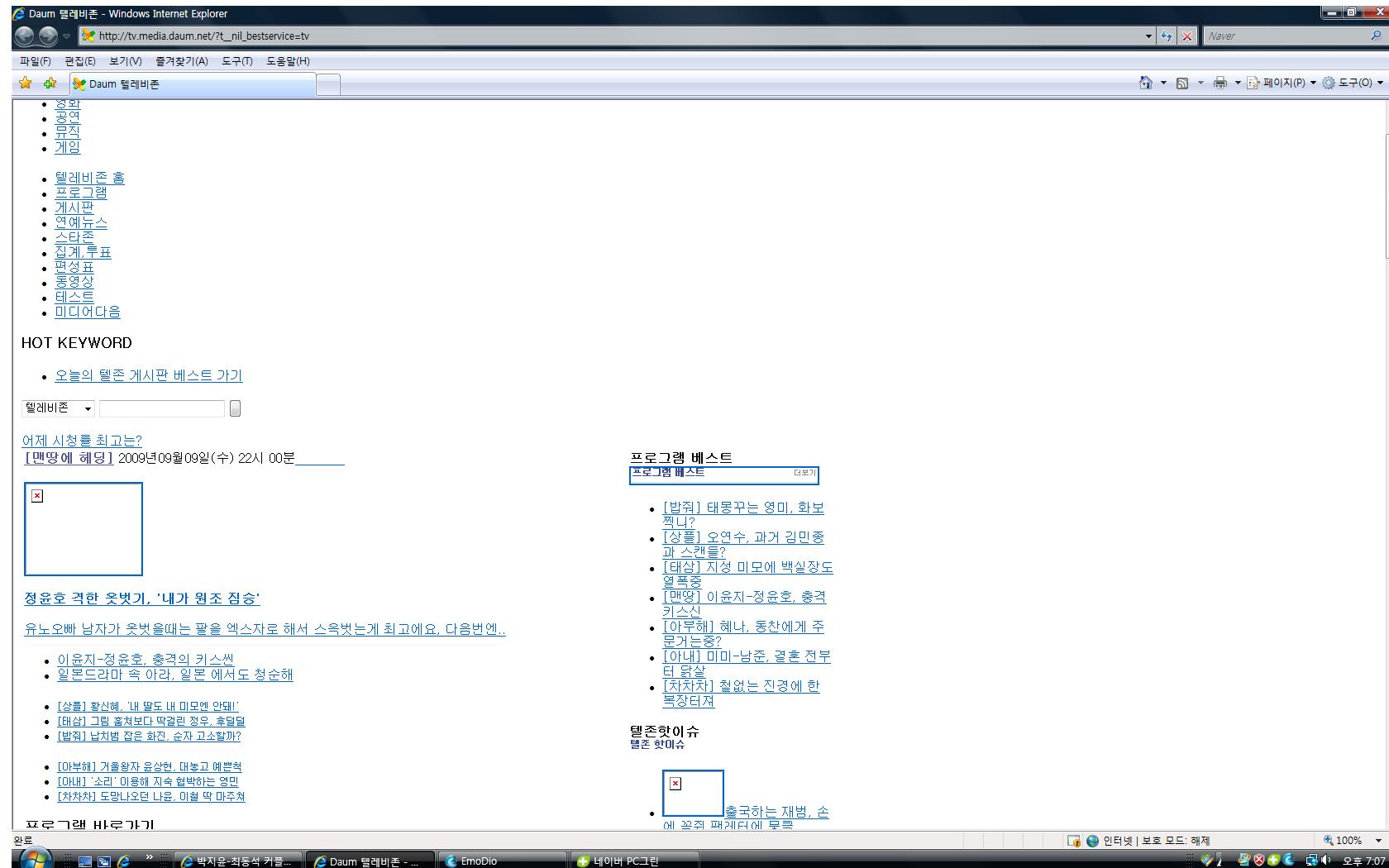Open the 편성표 navigation link
The width and height of the screenshot is (1389, 868).
click(74, 267)
